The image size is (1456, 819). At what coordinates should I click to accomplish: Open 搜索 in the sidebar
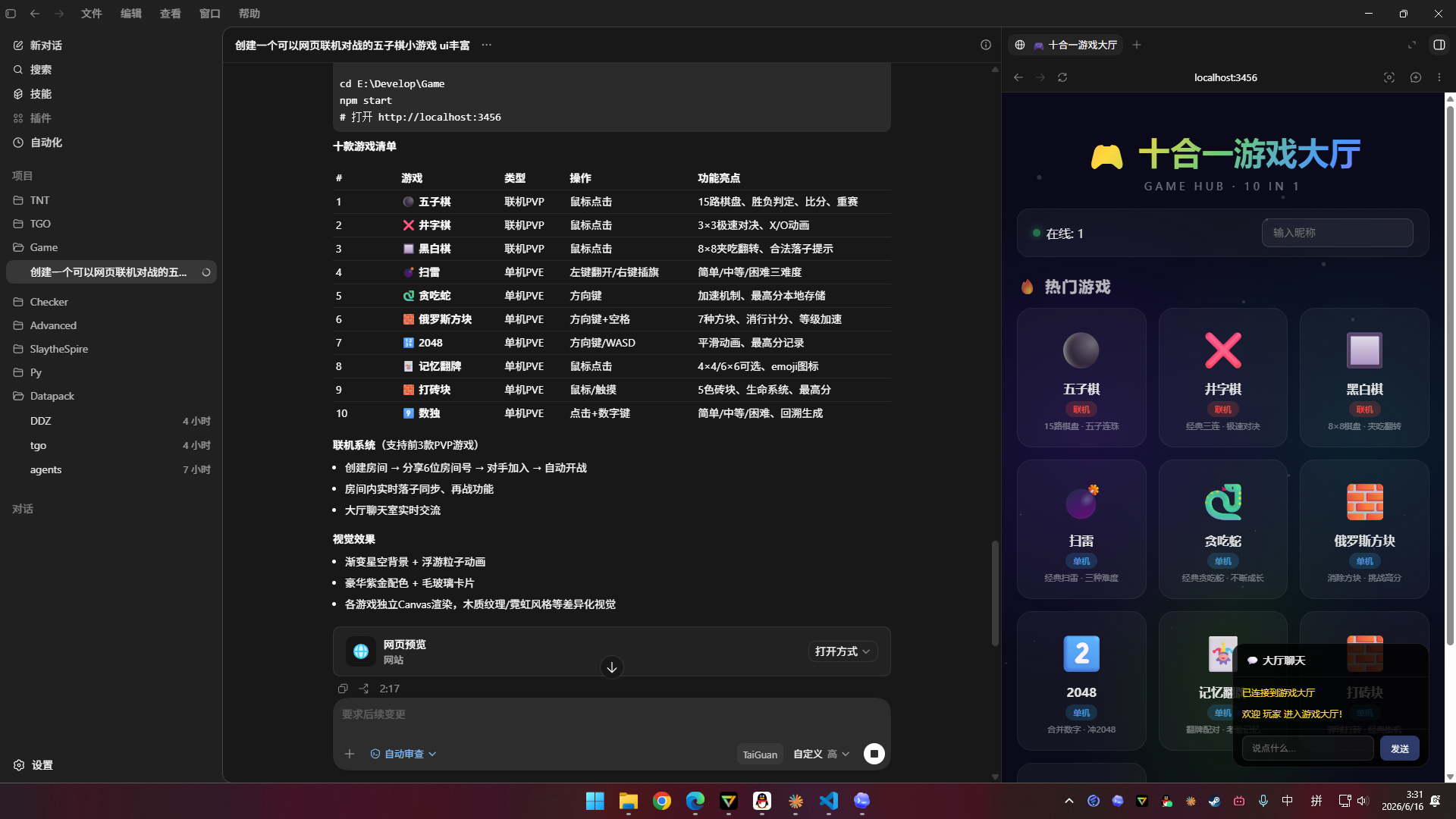coord(41,70)
